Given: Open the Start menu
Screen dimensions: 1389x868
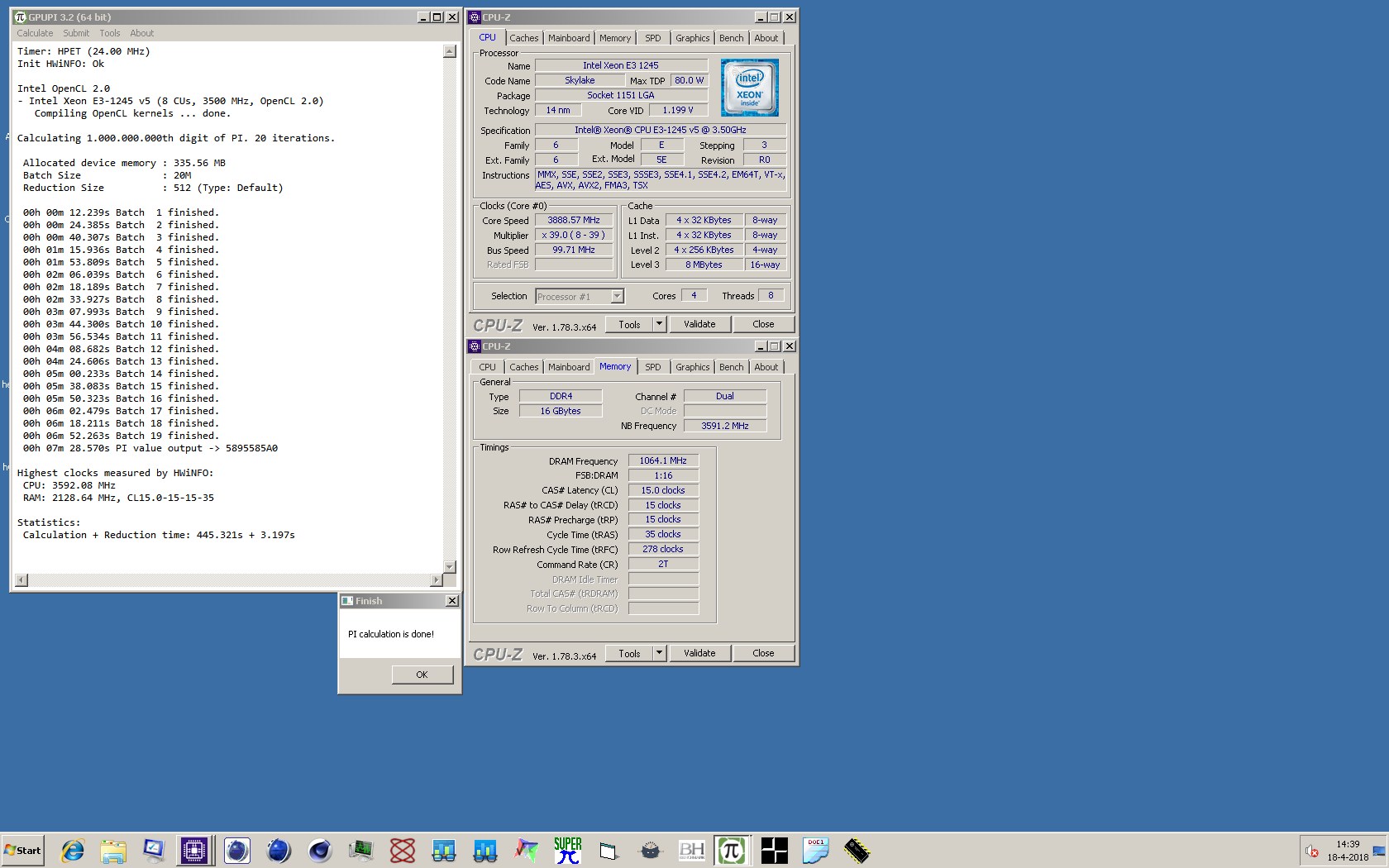Looking at the screenshot, I should click(x=22, y=851).
